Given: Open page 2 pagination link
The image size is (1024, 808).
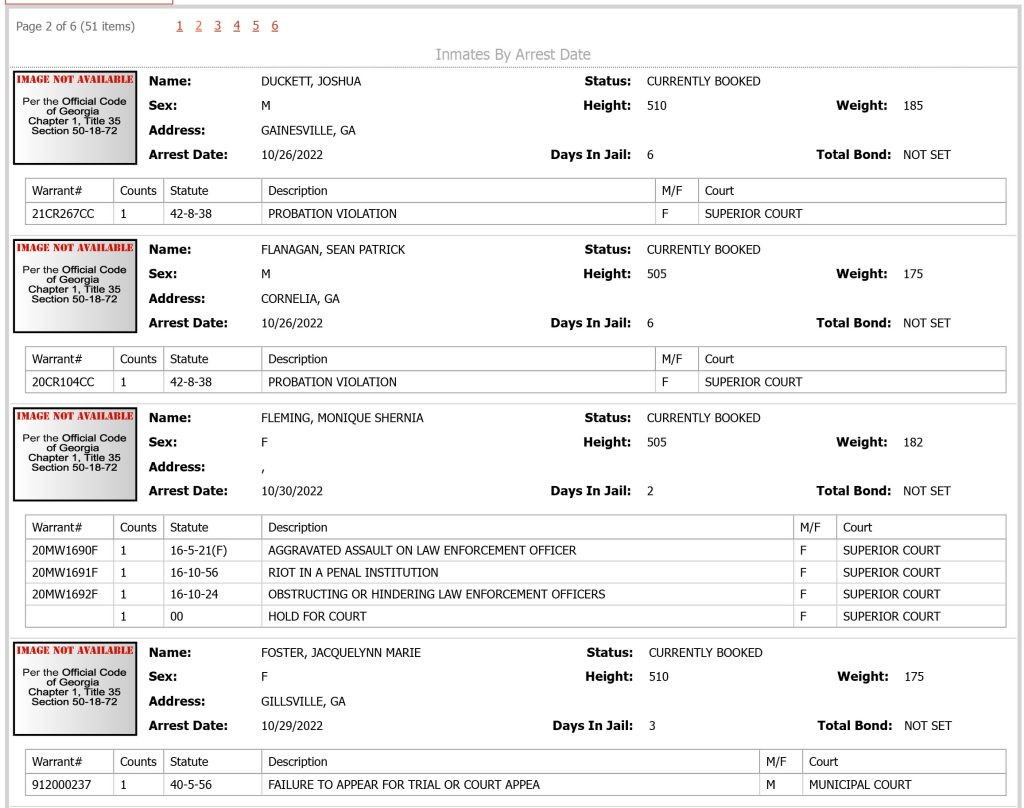Looking at the screenshot, I should point(199,26).
